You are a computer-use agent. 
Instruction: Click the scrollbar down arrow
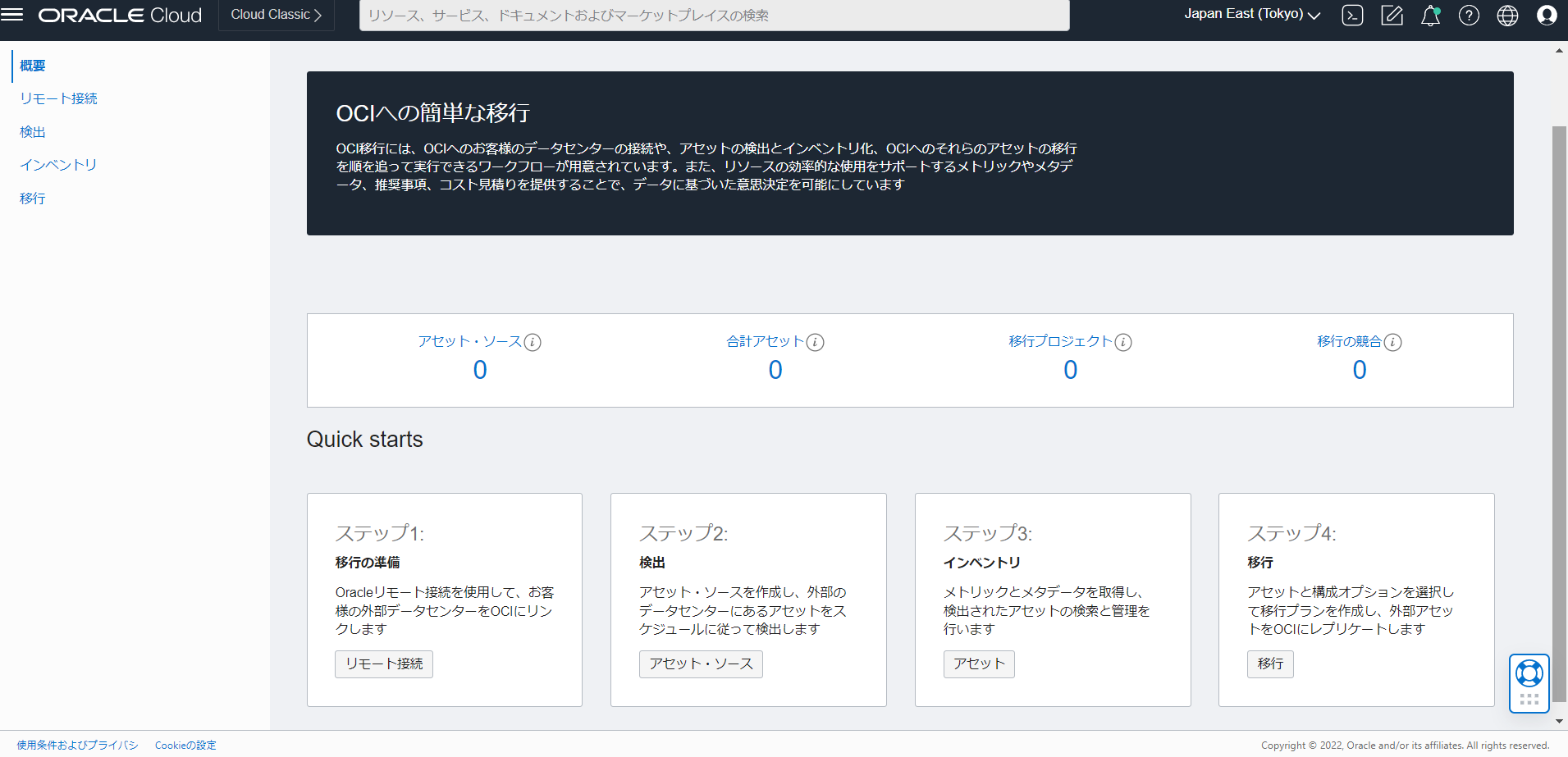[x=1560, y=722]
